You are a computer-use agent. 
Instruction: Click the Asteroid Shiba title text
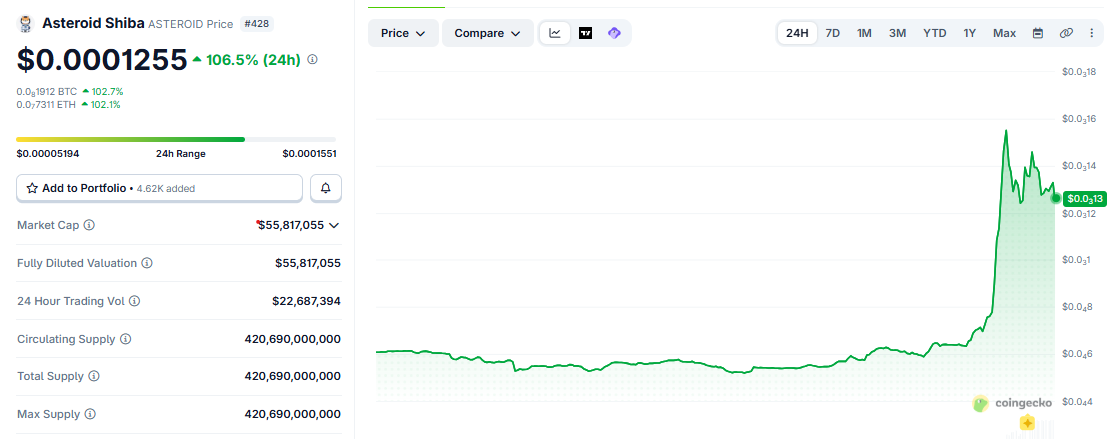click(x=94, y=23)
